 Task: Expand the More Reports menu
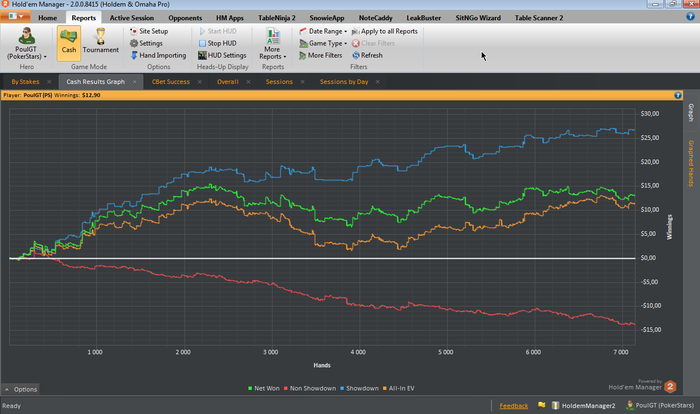pos(273,43)
